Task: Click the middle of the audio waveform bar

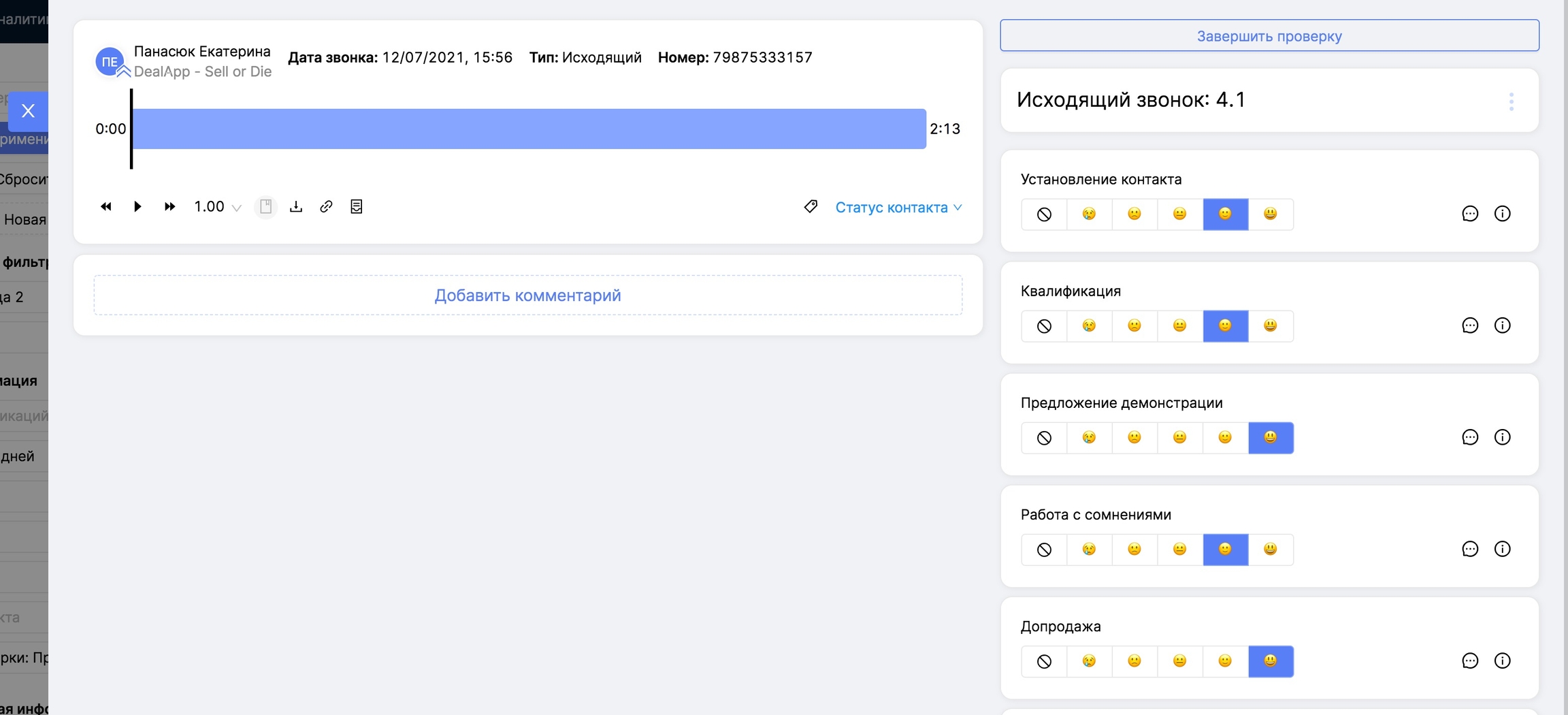Action: (529, 129)
